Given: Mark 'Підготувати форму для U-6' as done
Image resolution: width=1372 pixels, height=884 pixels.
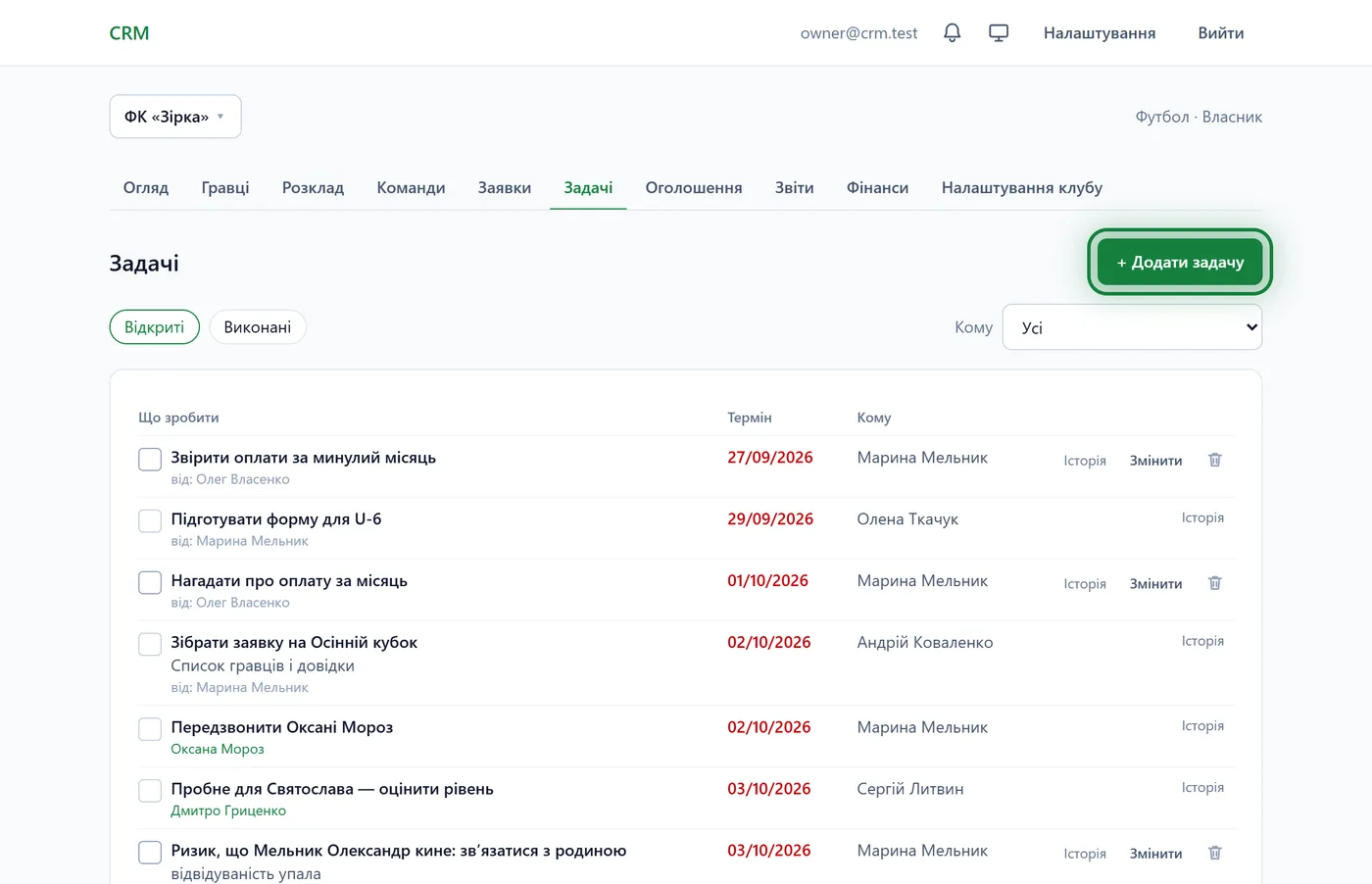Looking at the screenshot, I should click(x=150, y=520).
